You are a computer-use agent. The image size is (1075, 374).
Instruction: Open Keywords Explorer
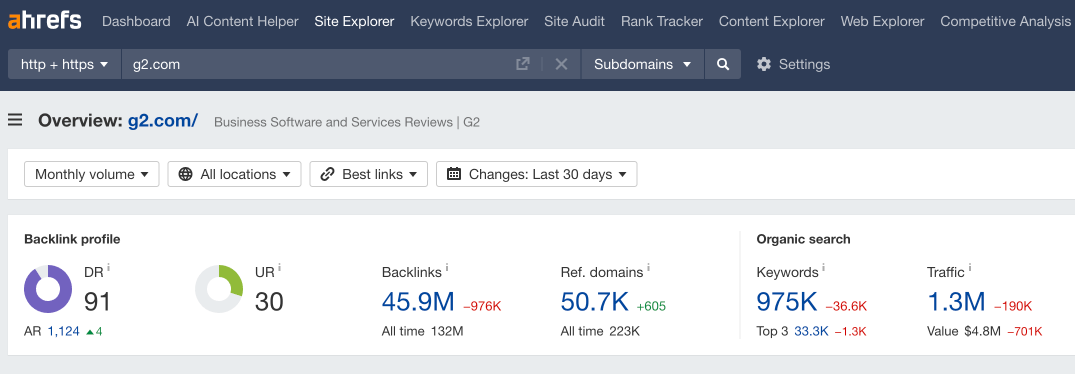coord(470,21)
